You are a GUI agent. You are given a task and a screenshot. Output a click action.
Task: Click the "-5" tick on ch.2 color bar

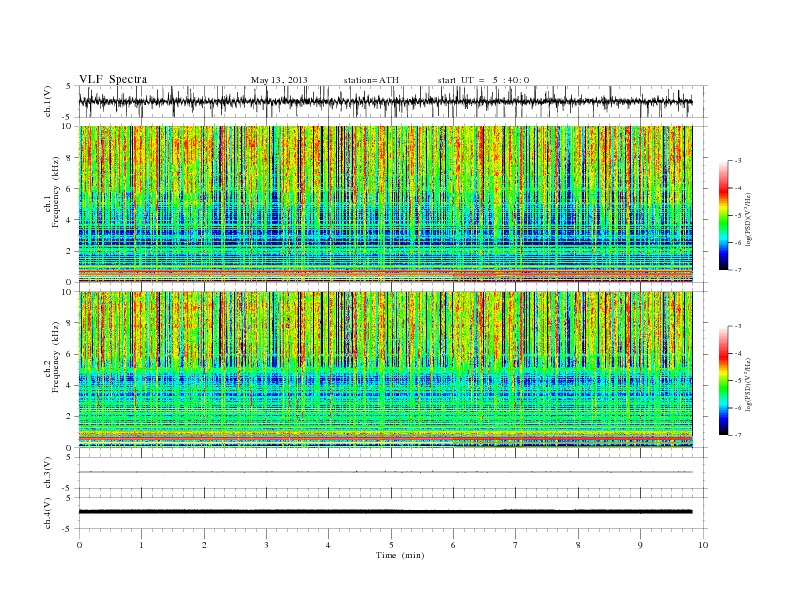[x=737, y=381]
